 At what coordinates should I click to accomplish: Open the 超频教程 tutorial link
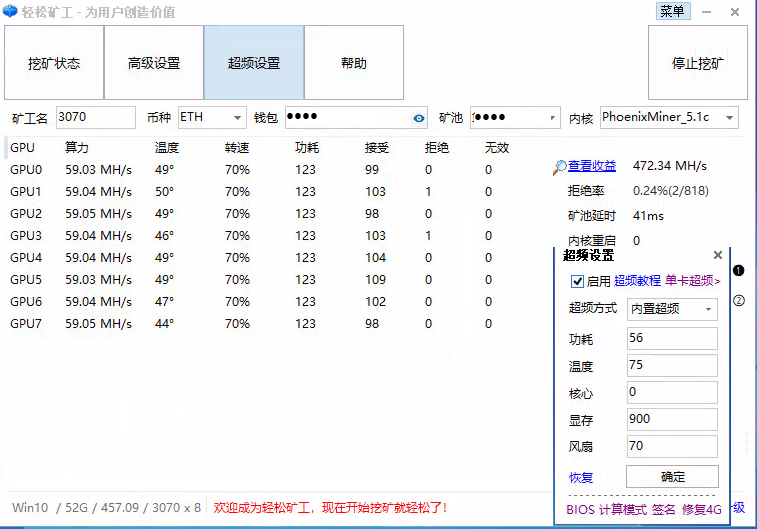point(637,281)
